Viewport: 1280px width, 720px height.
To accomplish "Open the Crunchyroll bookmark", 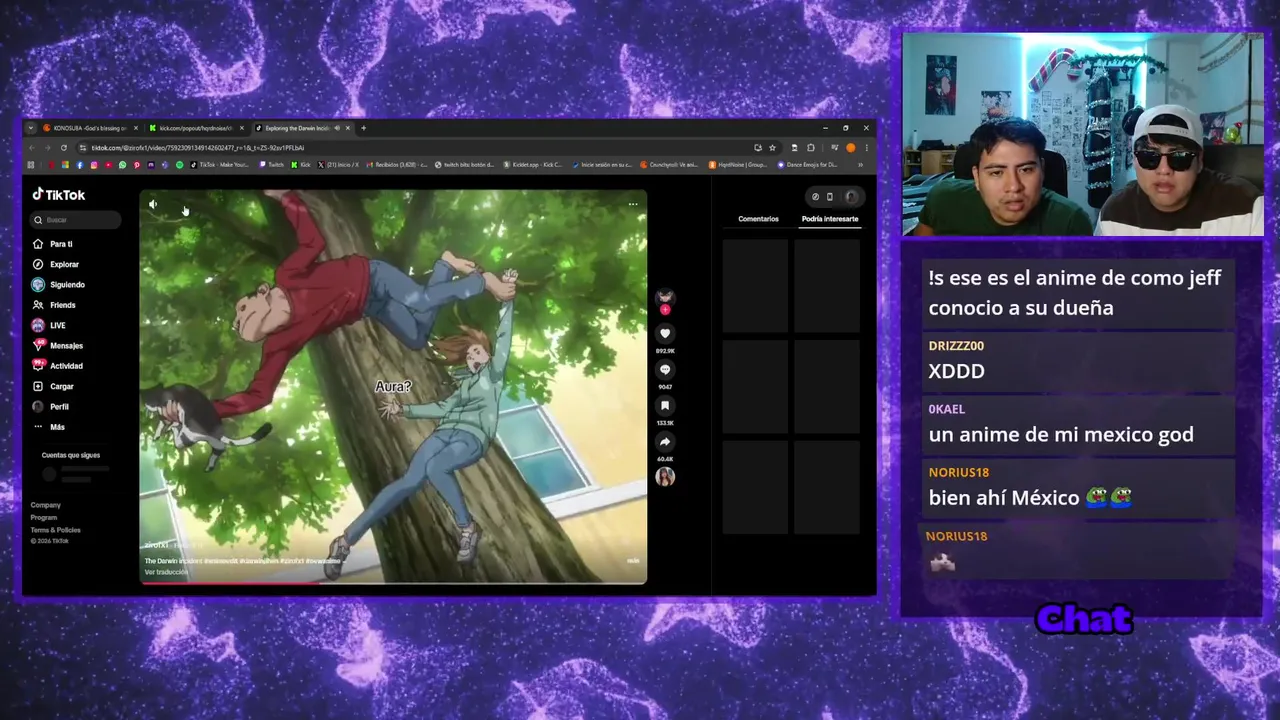I will point(669,165).
